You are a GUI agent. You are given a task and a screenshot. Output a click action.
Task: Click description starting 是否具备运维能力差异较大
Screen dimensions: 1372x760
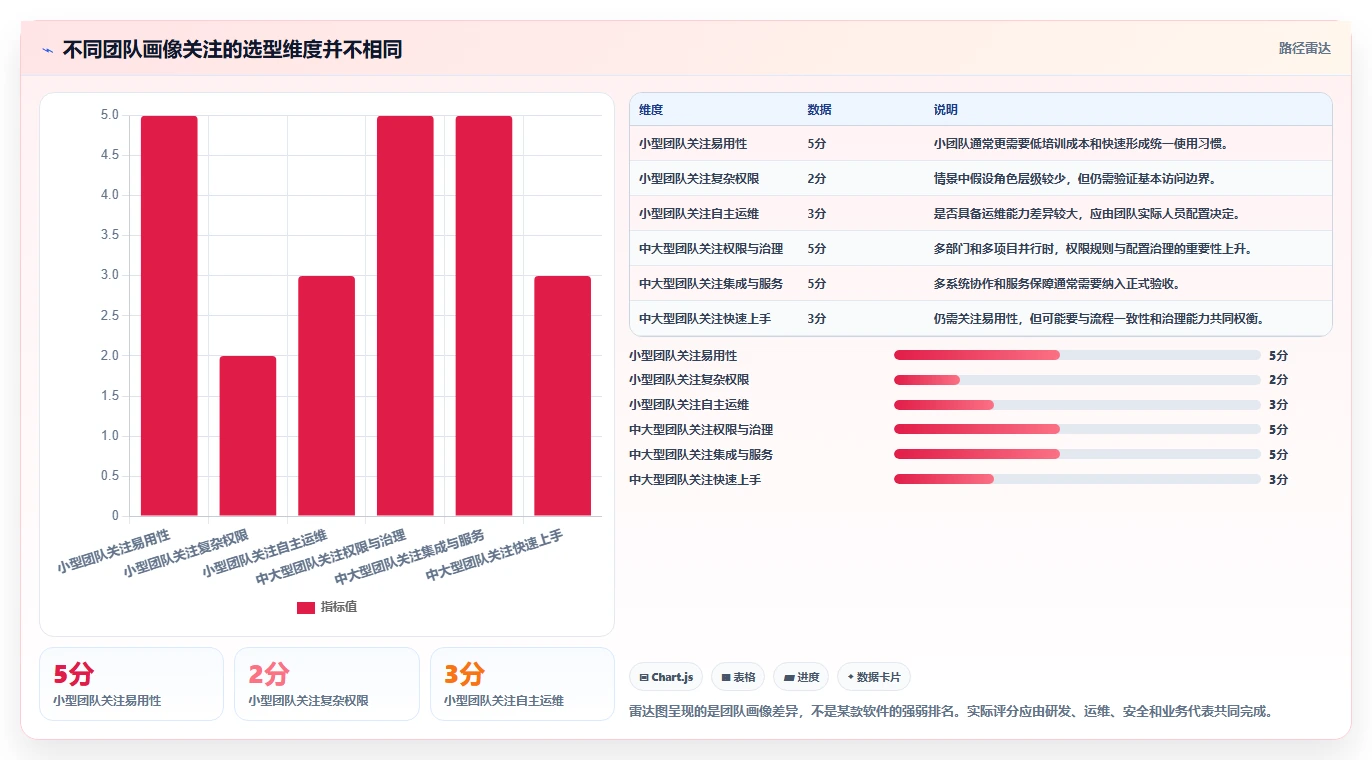1087,213
